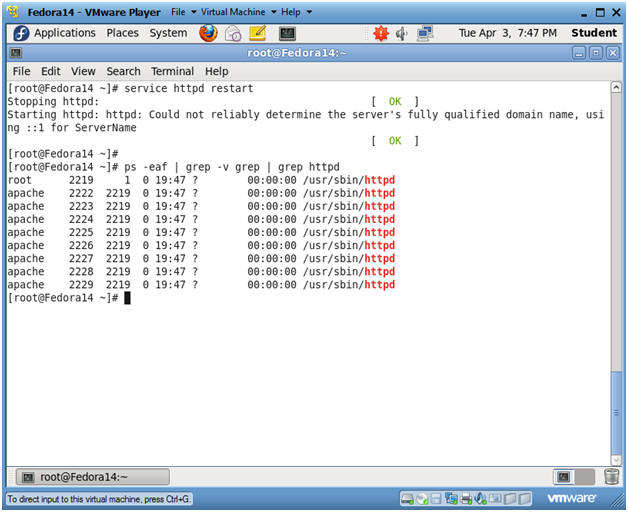Select root@Fedora14 taskbar window button
Viewport: 628px width, 512px height.
(x=93, y=477)
